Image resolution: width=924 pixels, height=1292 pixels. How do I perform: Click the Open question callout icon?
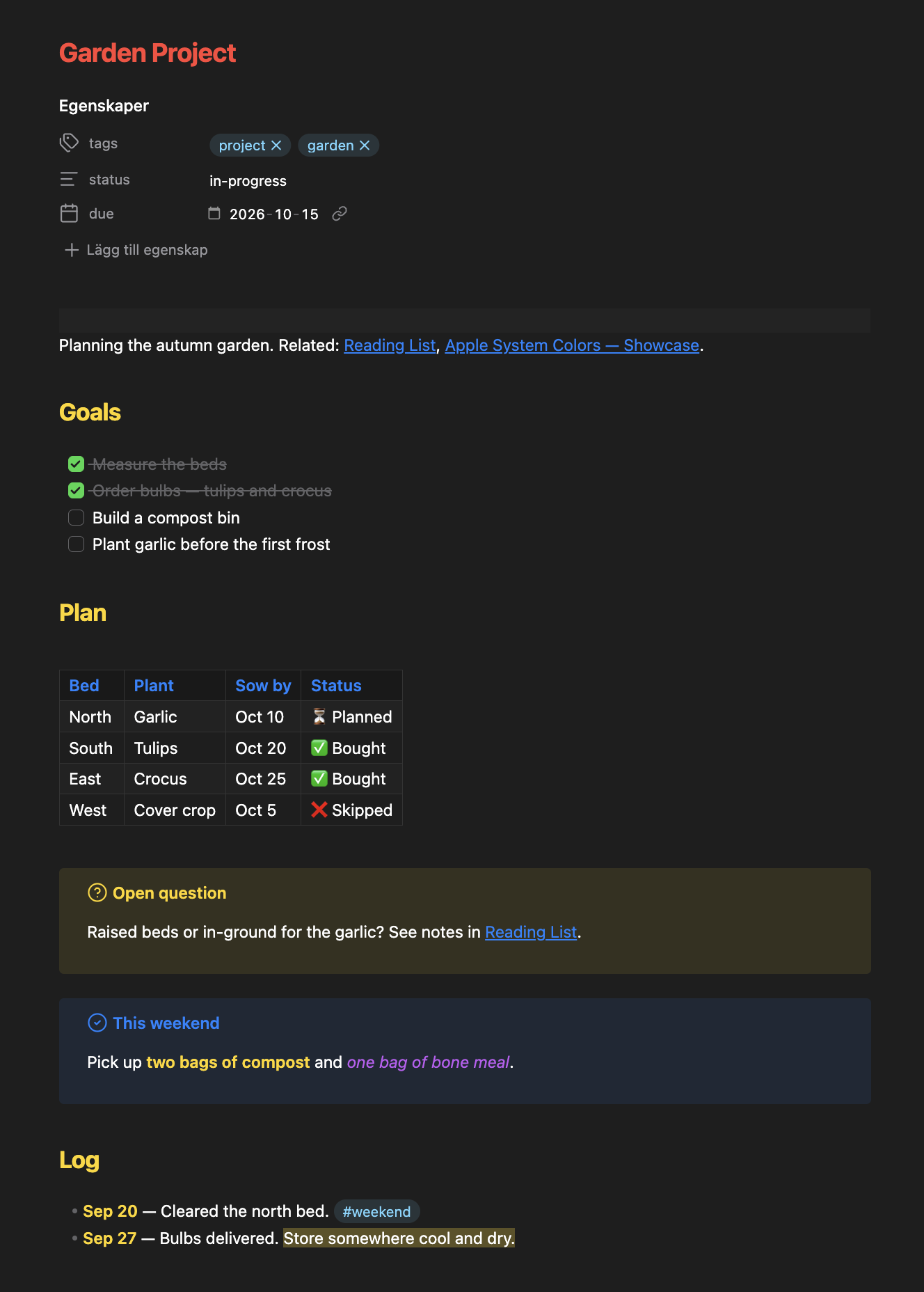pos(97,892)
